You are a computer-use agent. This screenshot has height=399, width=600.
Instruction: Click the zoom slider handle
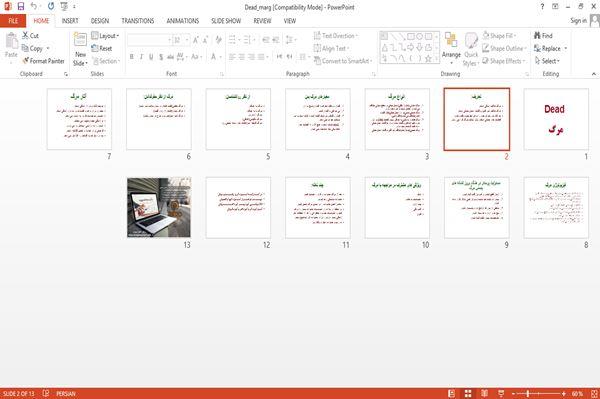coord(528,393)
